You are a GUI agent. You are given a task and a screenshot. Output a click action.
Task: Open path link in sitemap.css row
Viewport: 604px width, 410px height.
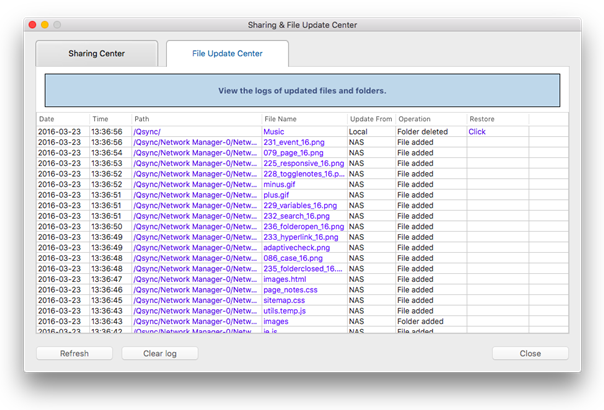[x=195, y=300]
